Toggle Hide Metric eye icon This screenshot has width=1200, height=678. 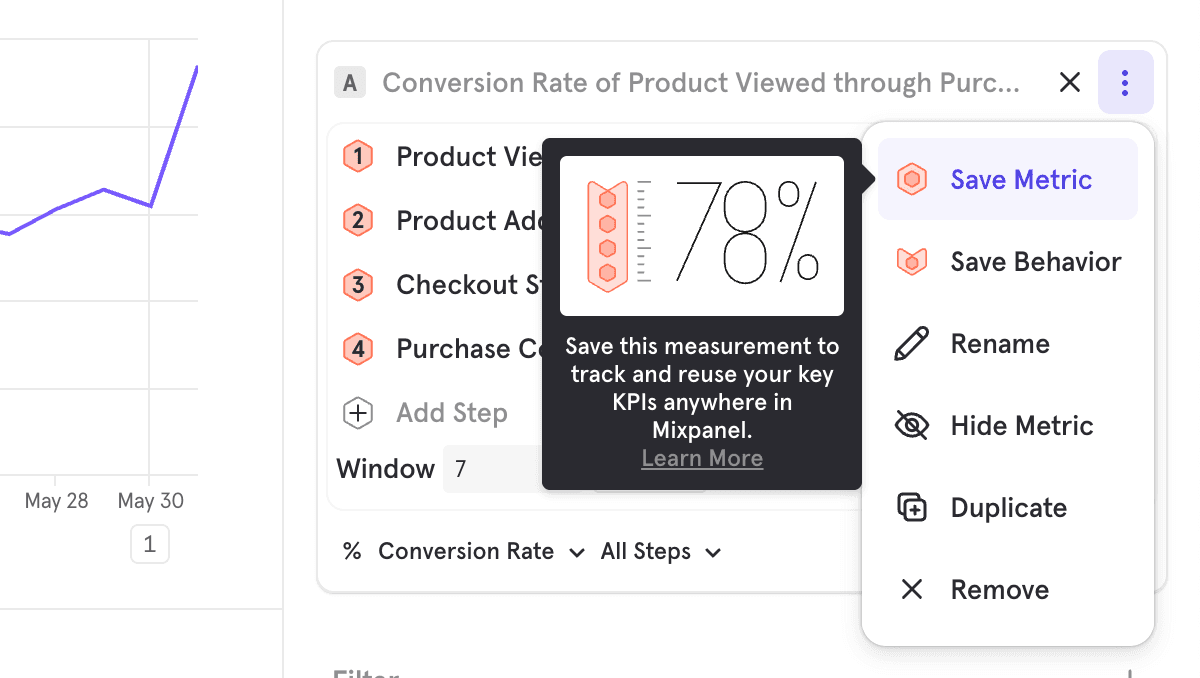tap(911, 426)
